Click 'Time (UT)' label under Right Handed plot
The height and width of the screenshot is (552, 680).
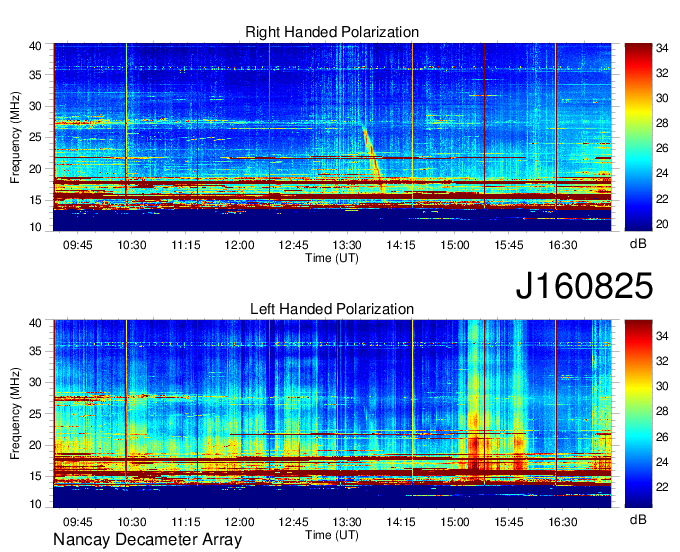click(x=332, y=258)
